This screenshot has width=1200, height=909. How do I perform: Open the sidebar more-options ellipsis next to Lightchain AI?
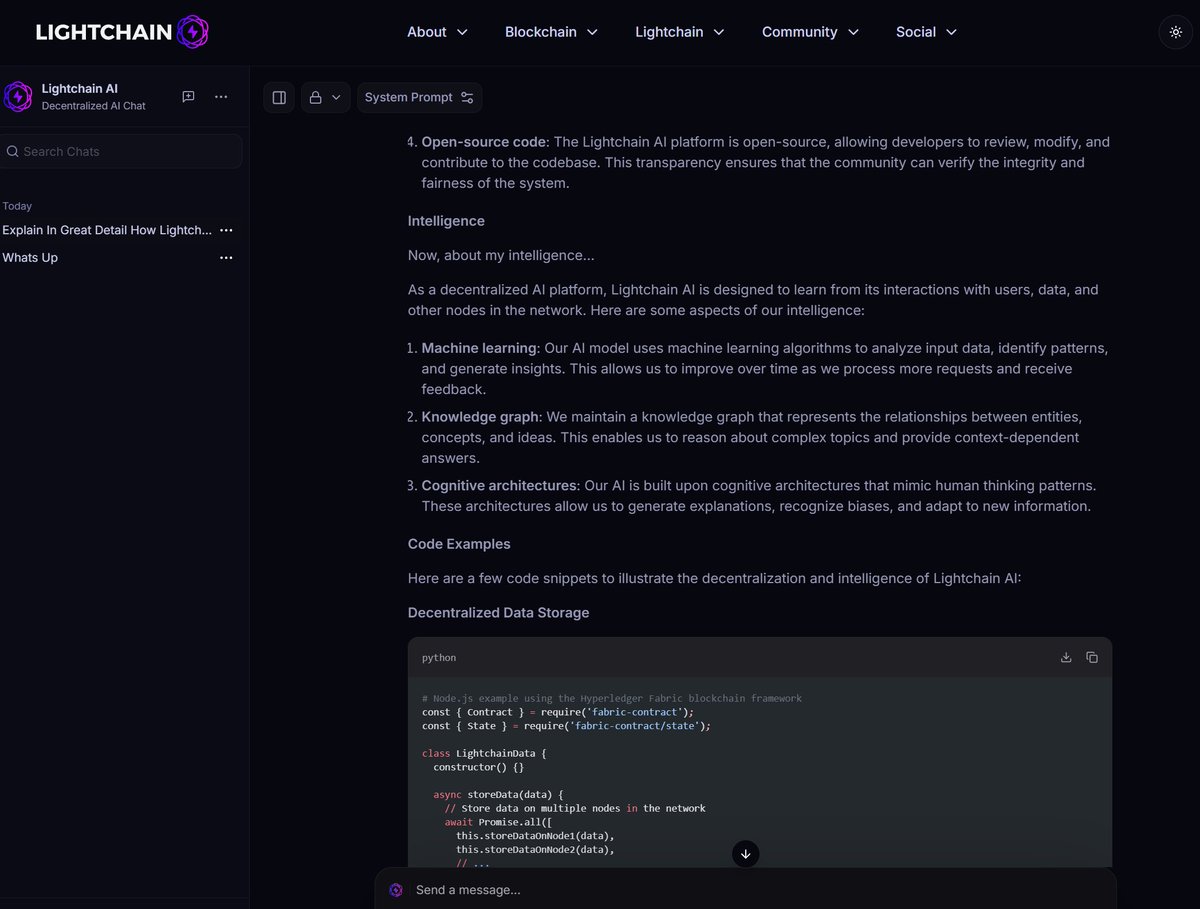click(x=221, y=97)
